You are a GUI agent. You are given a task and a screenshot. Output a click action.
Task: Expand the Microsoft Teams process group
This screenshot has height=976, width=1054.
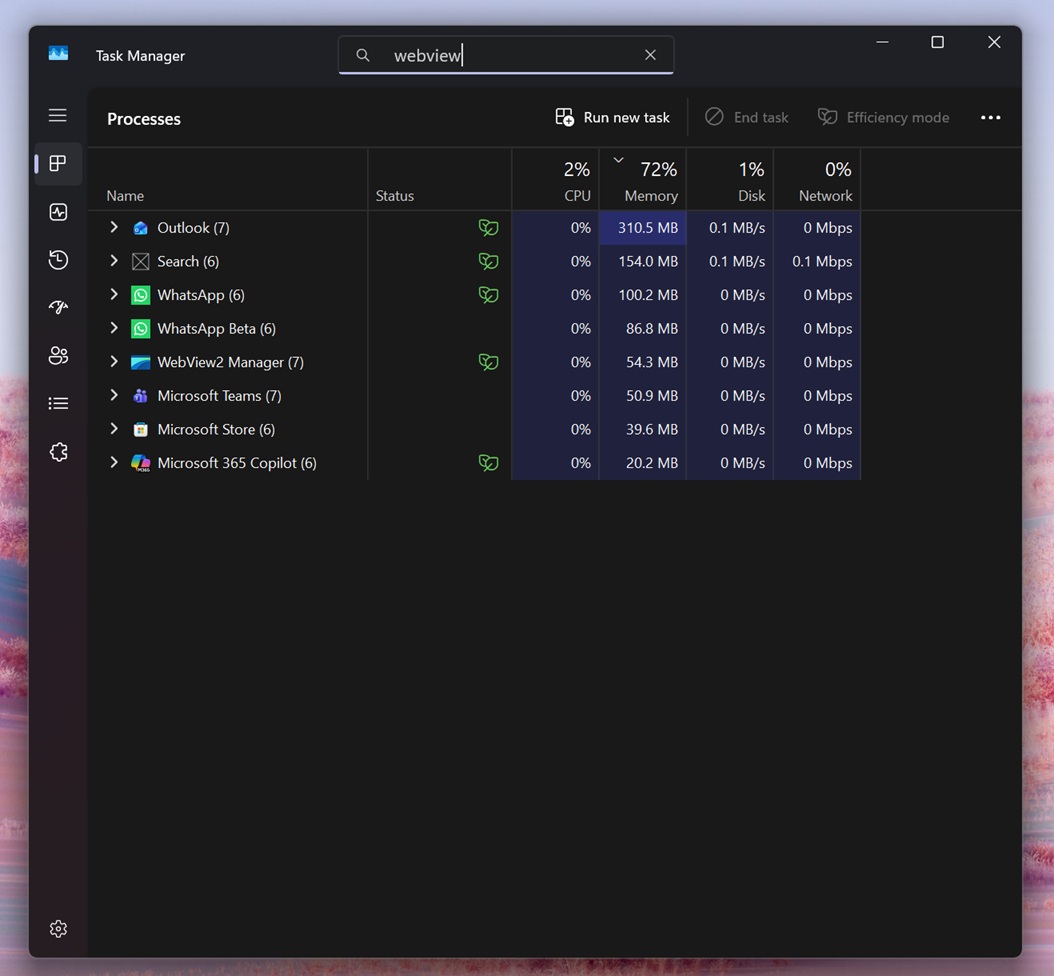pyautogui.click(x=113, y=395)
